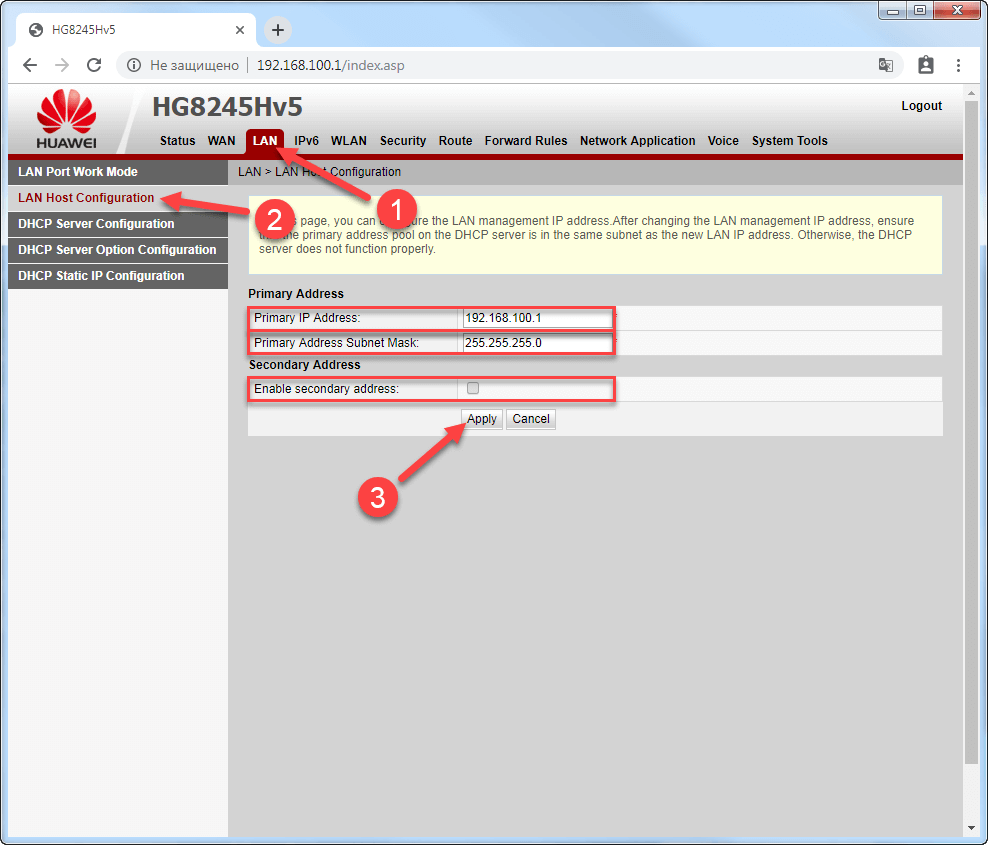This screenshot has height=845, width=988.
Task: Open the Chrome profile icon
Action: point(925,64)
